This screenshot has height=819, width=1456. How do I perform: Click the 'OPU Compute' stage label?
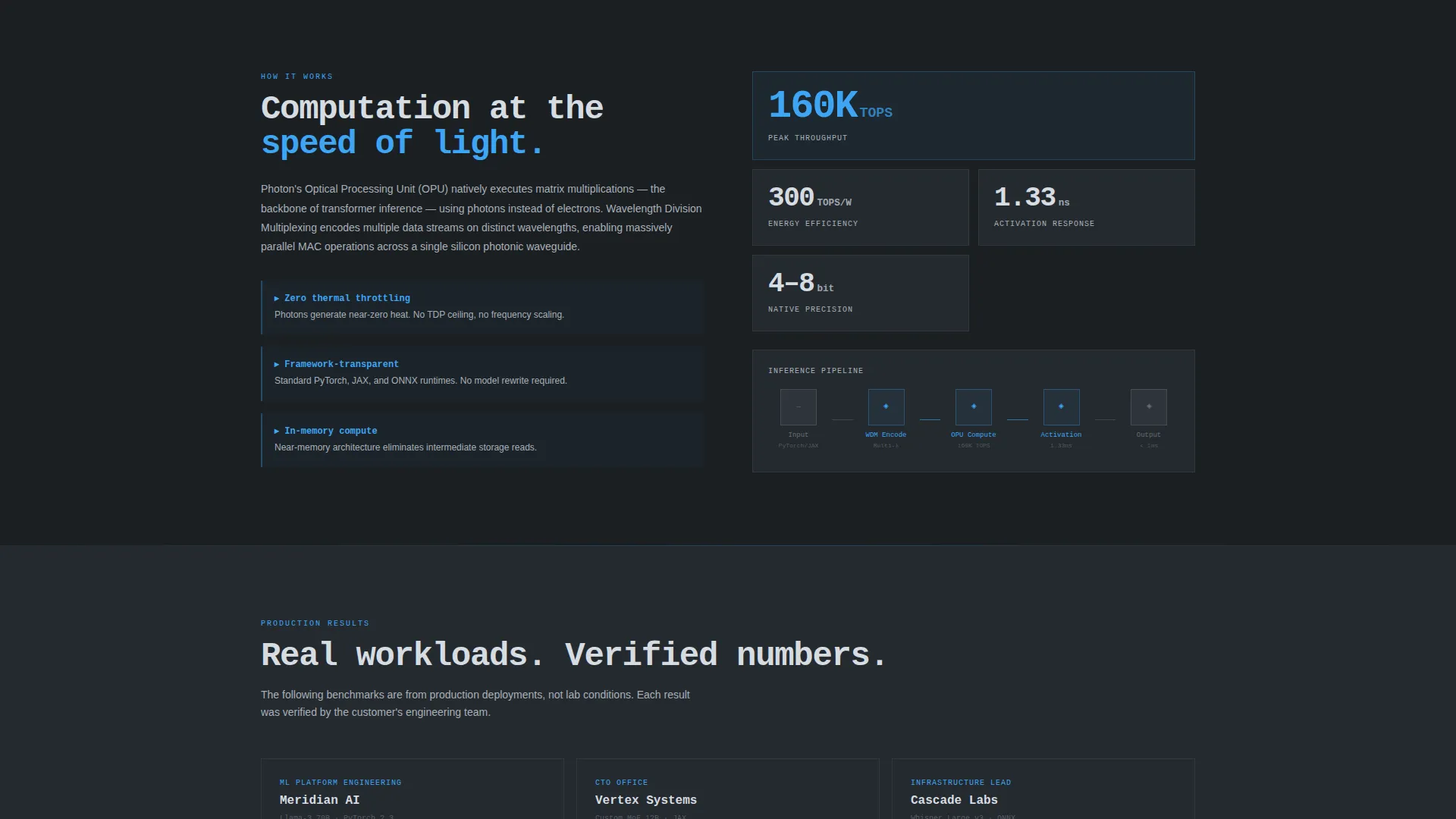pyautogui.click(x=974, y=435)
